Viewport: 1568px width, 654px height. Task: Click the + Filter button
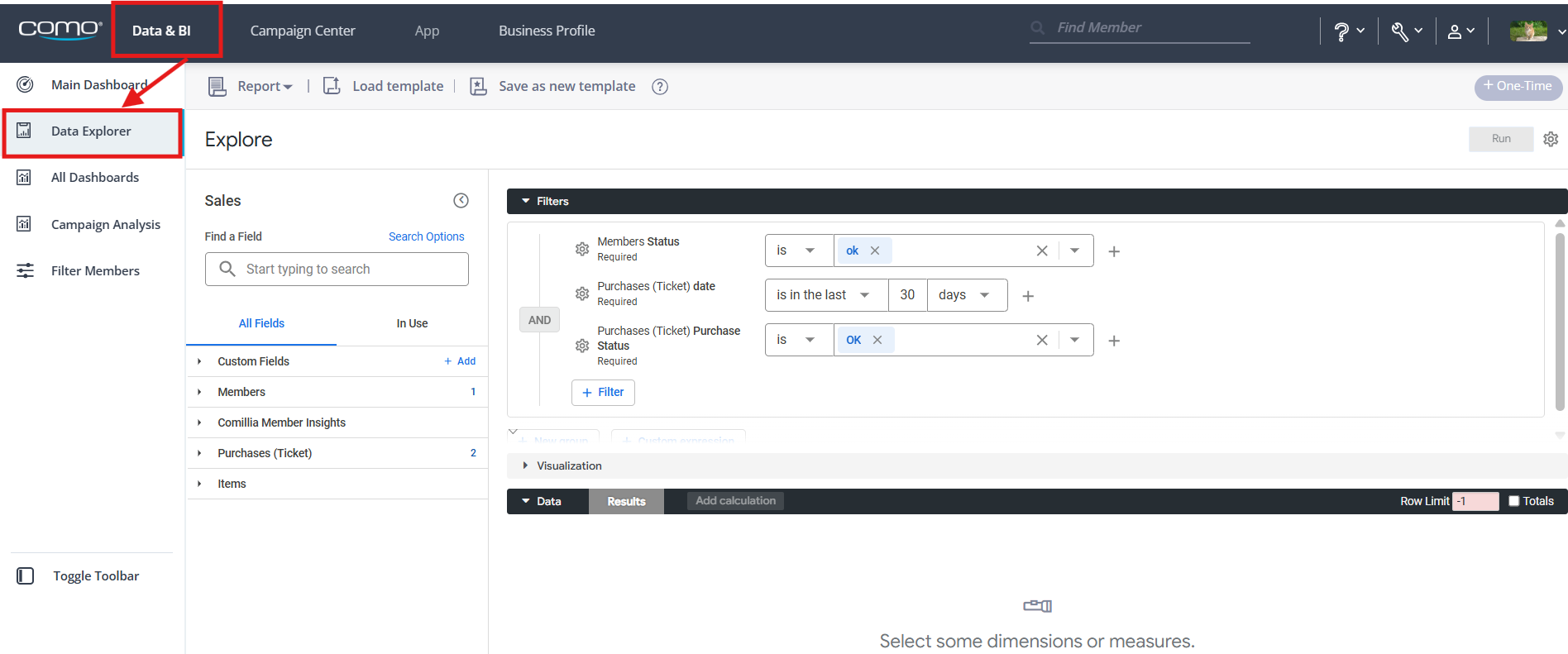pos(603,393)
